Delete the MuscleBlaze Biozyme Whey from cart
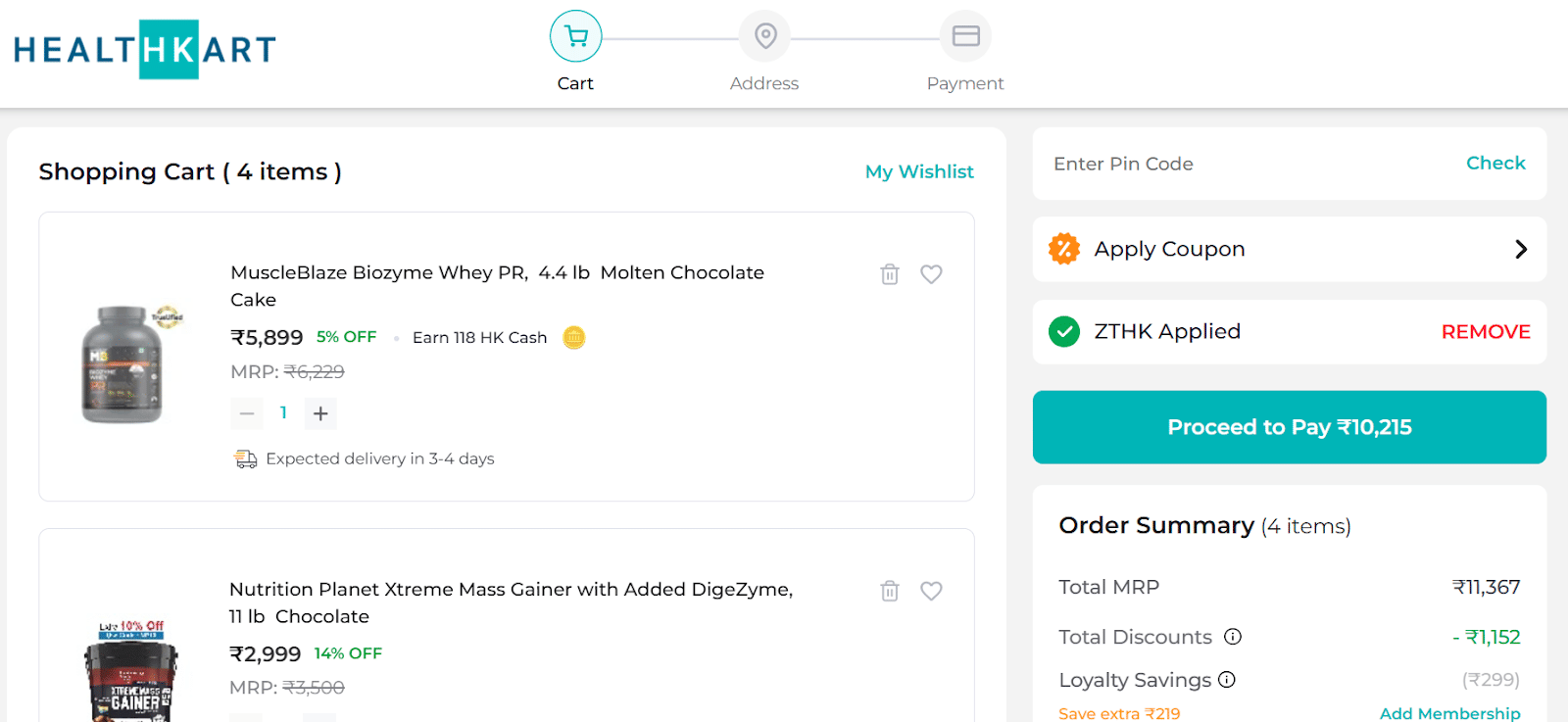The width and height of the screenshot is (1568, 722). click(x=889, y=274)
